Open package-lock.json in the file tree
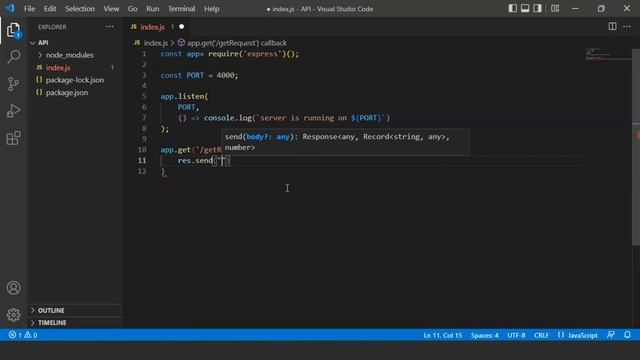 tap(75, 80)
